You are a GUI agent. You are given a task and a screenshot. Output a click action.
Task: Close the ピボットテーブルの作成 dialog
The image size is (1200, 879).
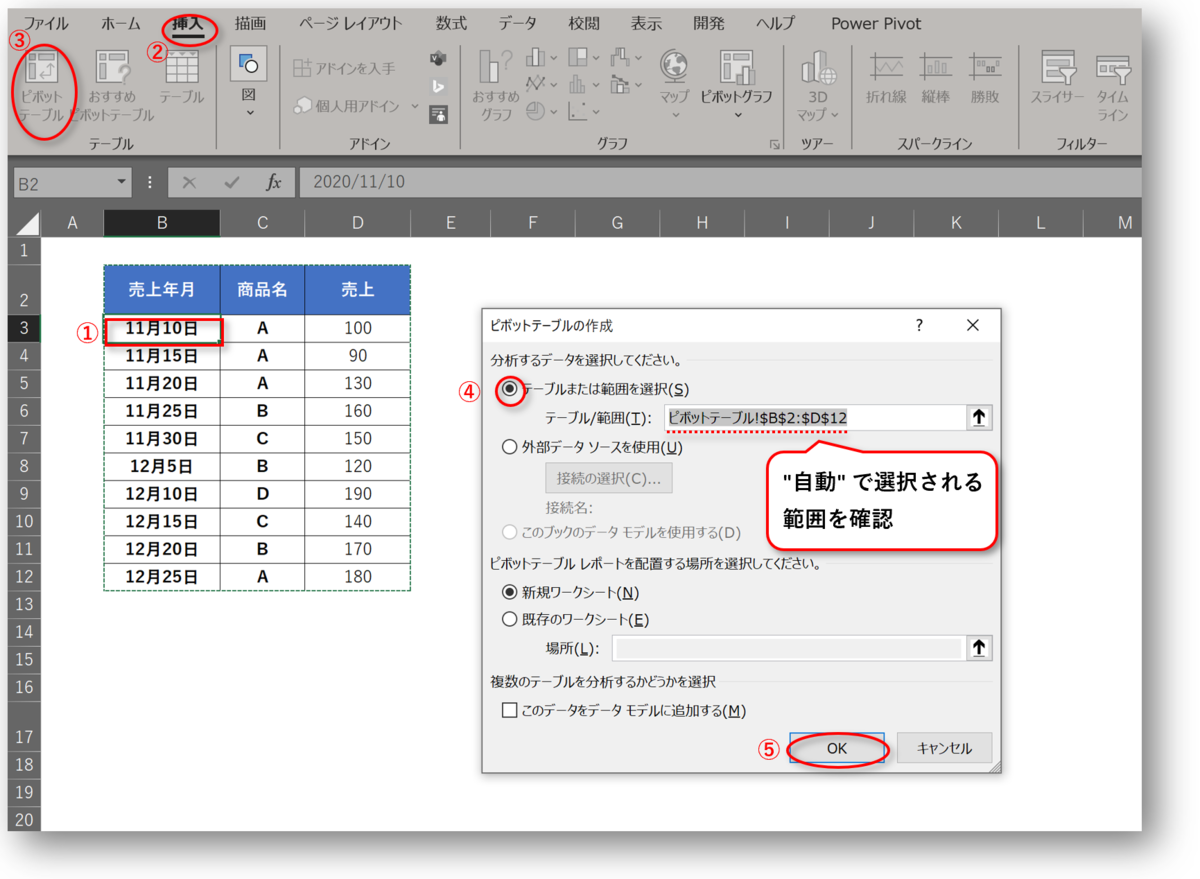pos(973,326)
